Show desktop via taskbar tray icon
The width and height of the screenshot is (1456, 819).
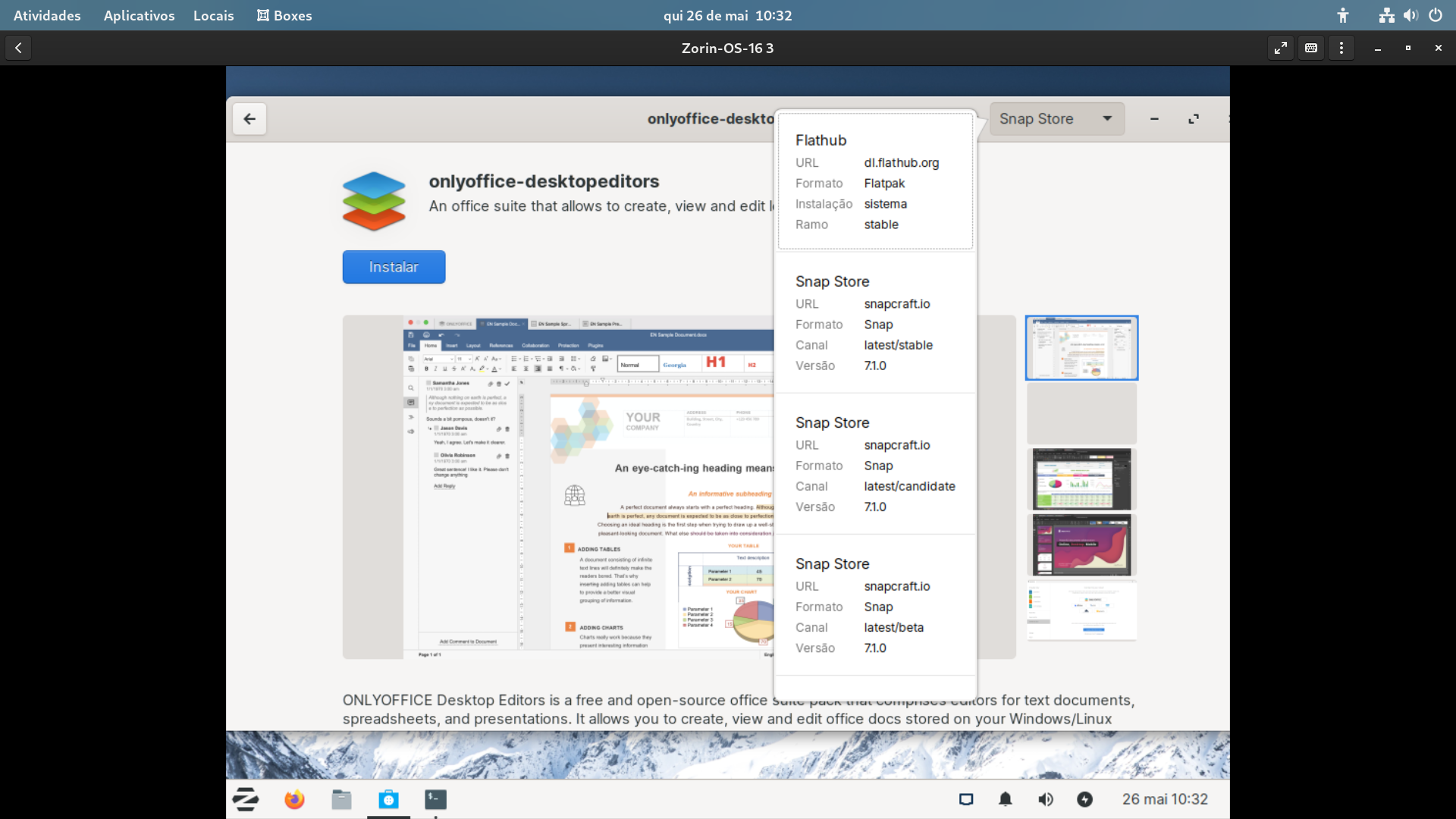966,799
